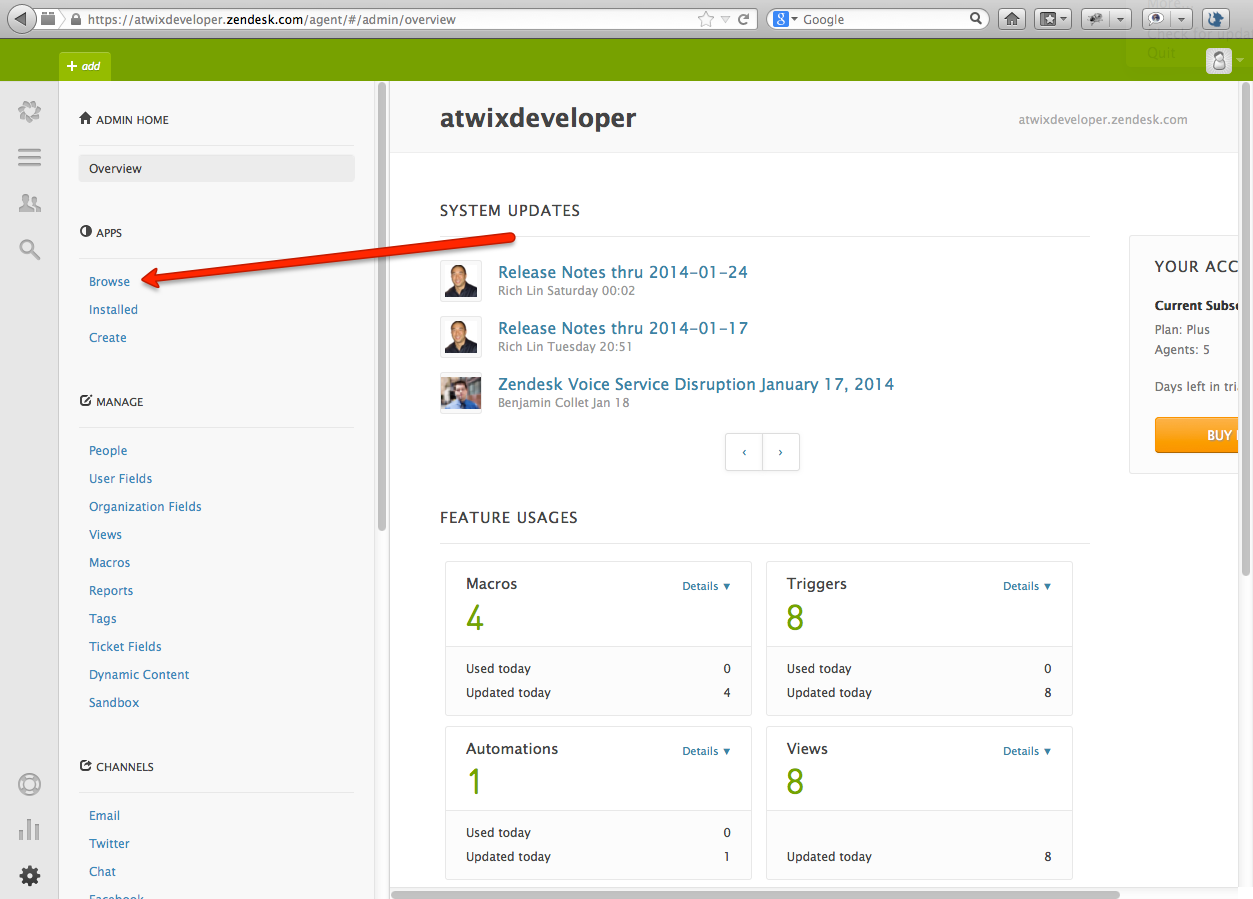Click the user profile avatar icon
This screenshot has width=1253, height=899.
tap(1218, 61)
